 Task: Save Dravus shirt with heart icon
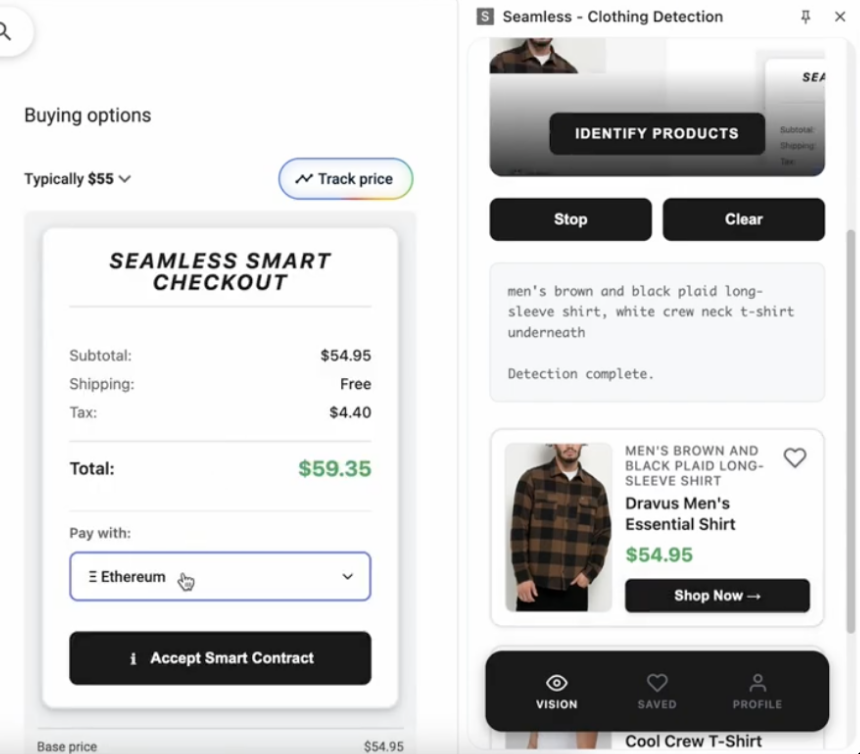click(794, 458)
